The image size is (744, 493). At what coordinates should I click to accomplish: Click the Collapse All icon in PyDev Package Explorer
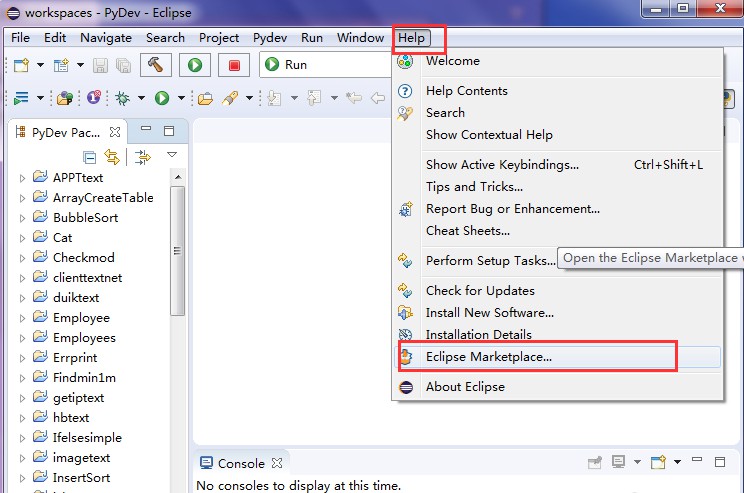pyautogui.click(x=89, y=157)
